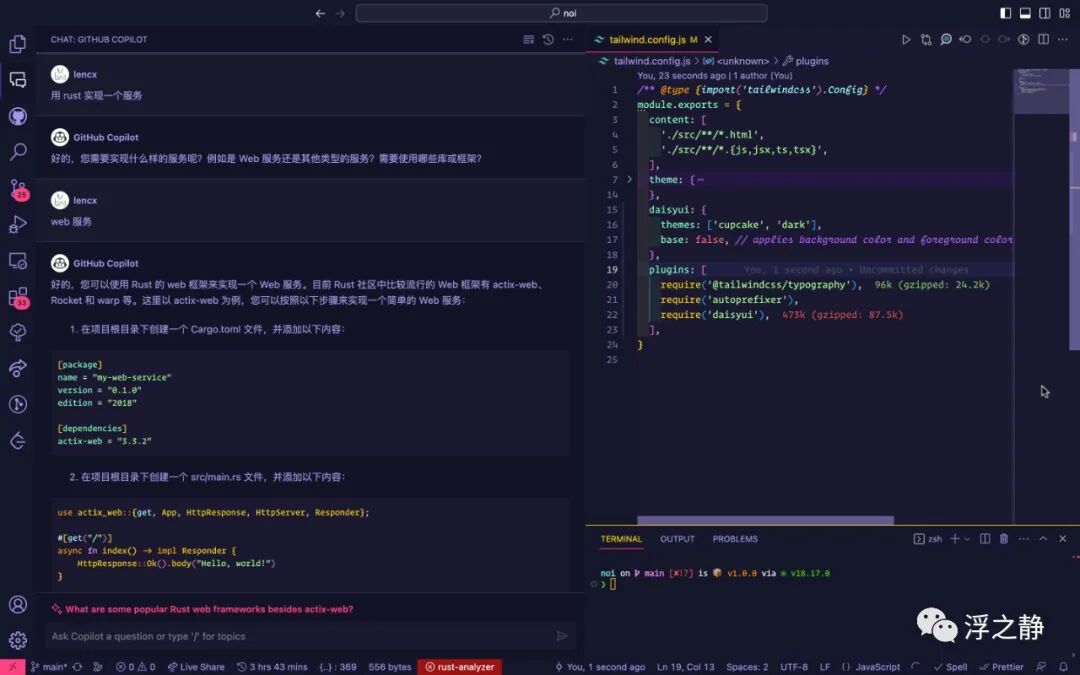Kill the zsh terminal with the trash icon
The image size is (1080, 675).
pyautogui.click(x=1004, y=539)
